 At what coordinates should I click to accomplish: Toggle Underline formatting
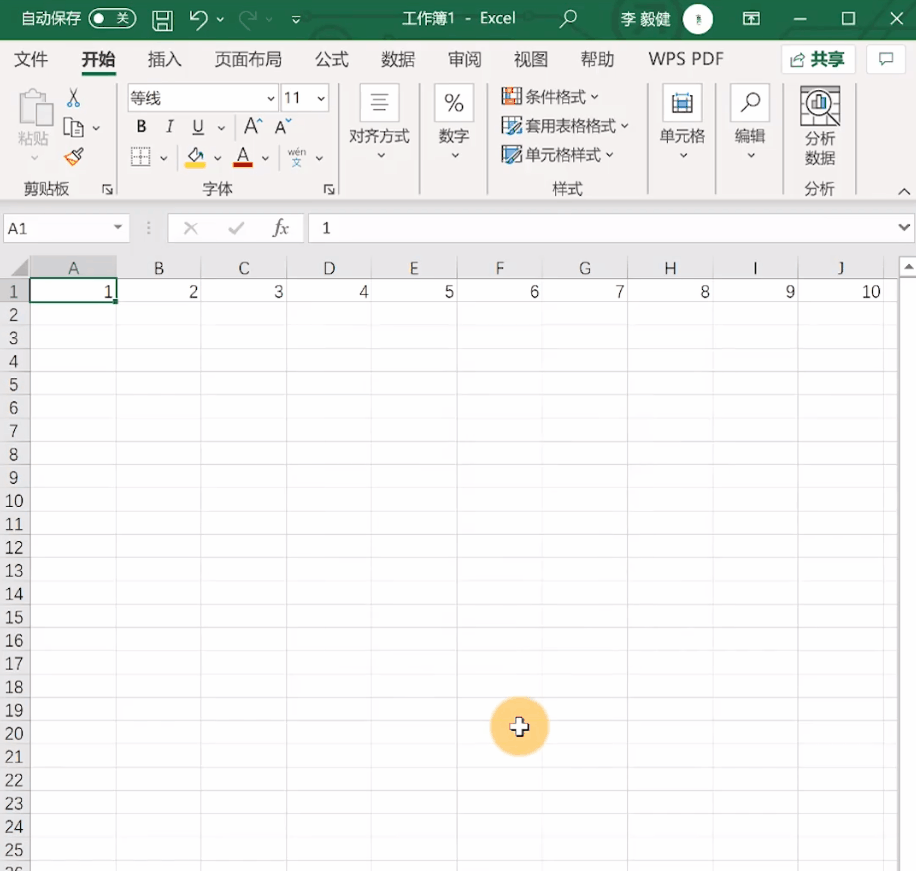[x=198, y=127]
